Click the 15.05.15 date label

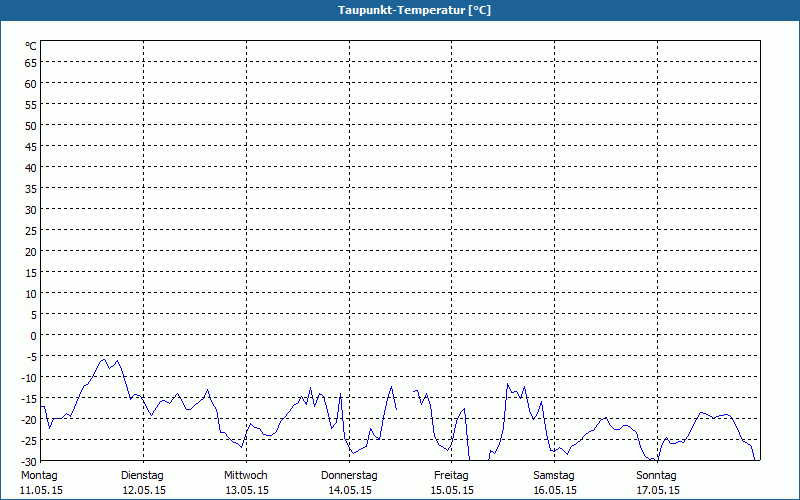453,490
